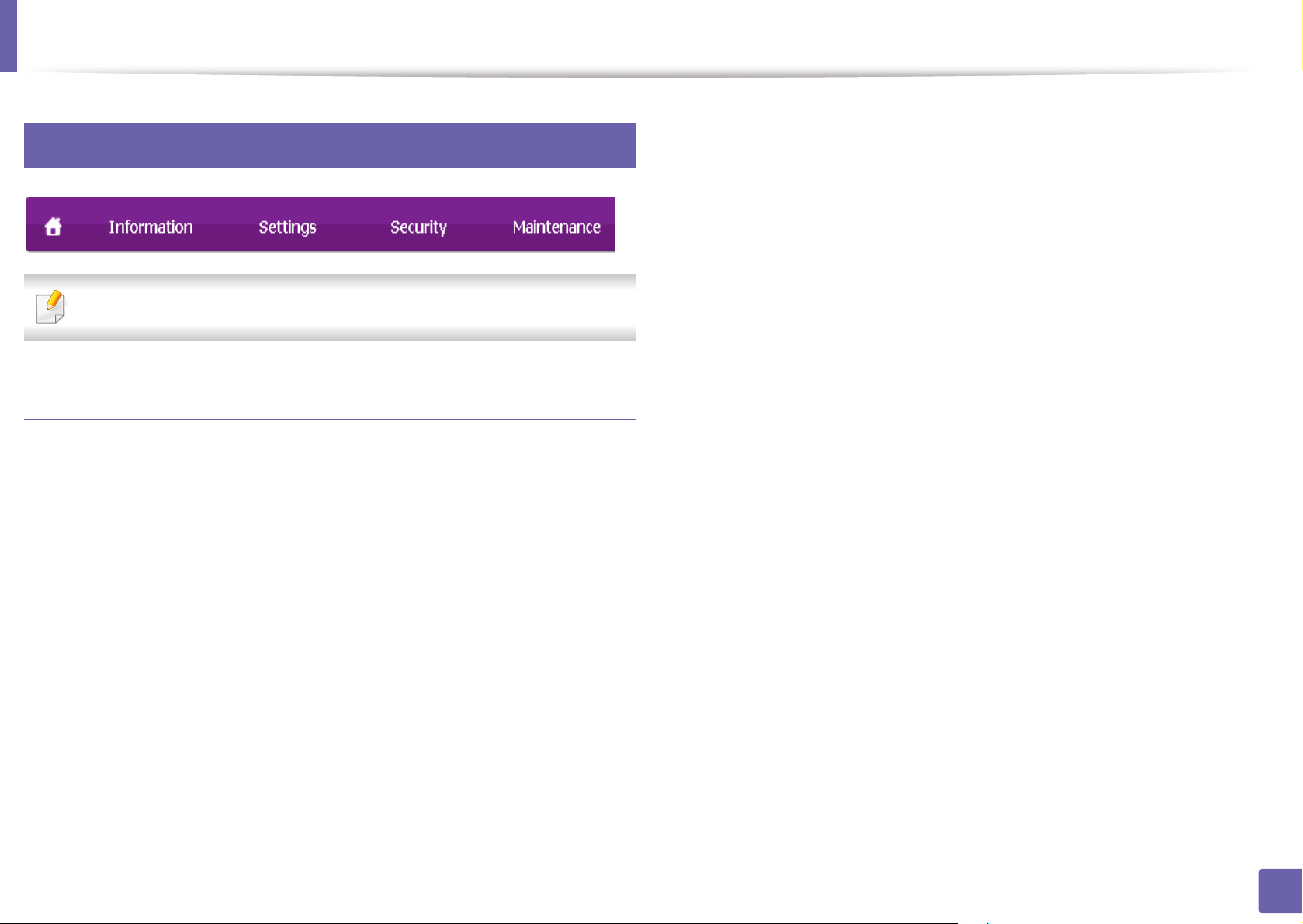
Task: Click the purple square at the page corner
Action: 1280,891
